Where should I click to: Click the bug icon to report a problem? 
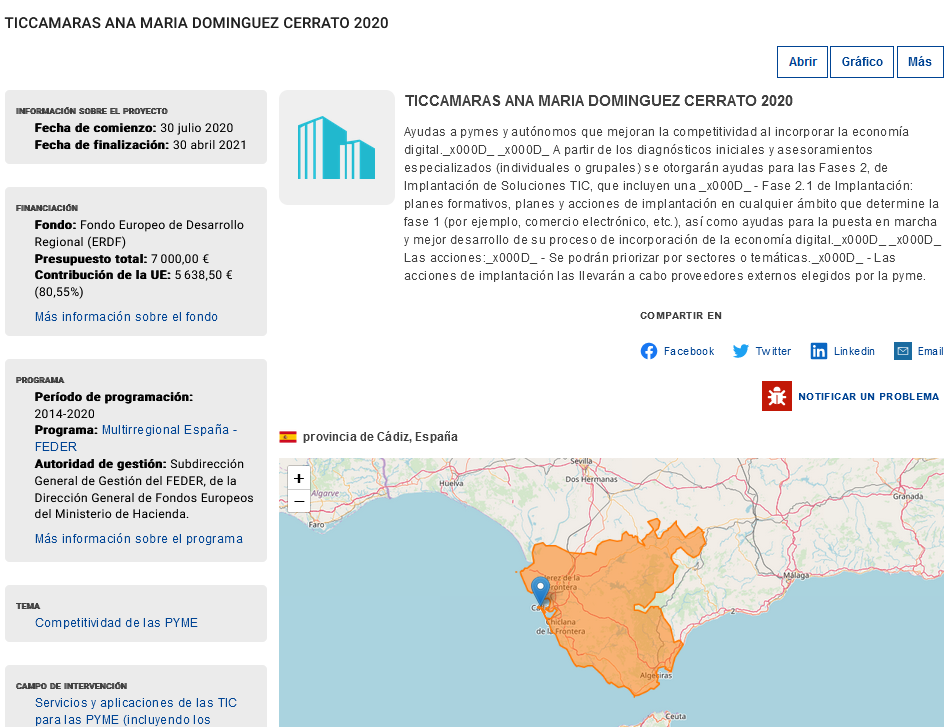coord(775,396)
